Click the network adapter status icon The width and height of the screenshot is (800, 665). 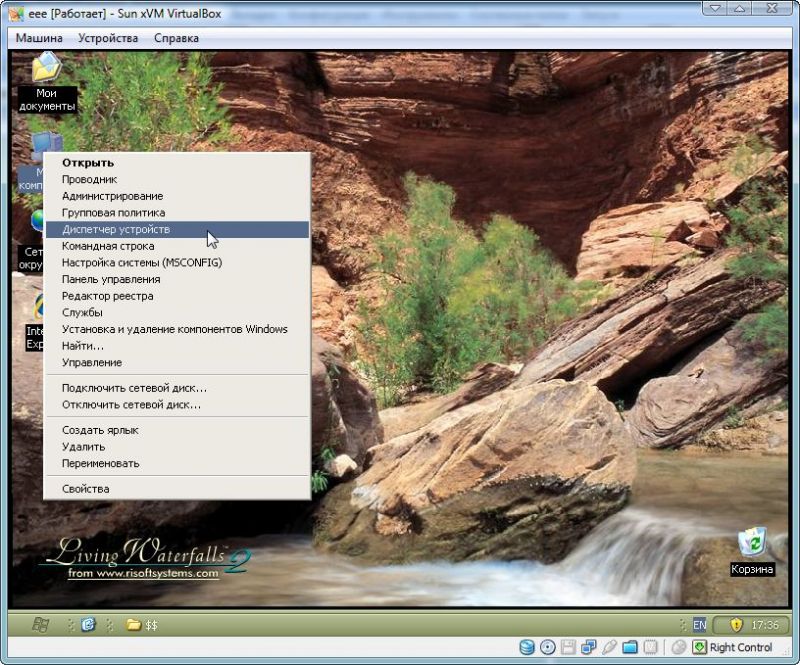[x=588, y=647]
